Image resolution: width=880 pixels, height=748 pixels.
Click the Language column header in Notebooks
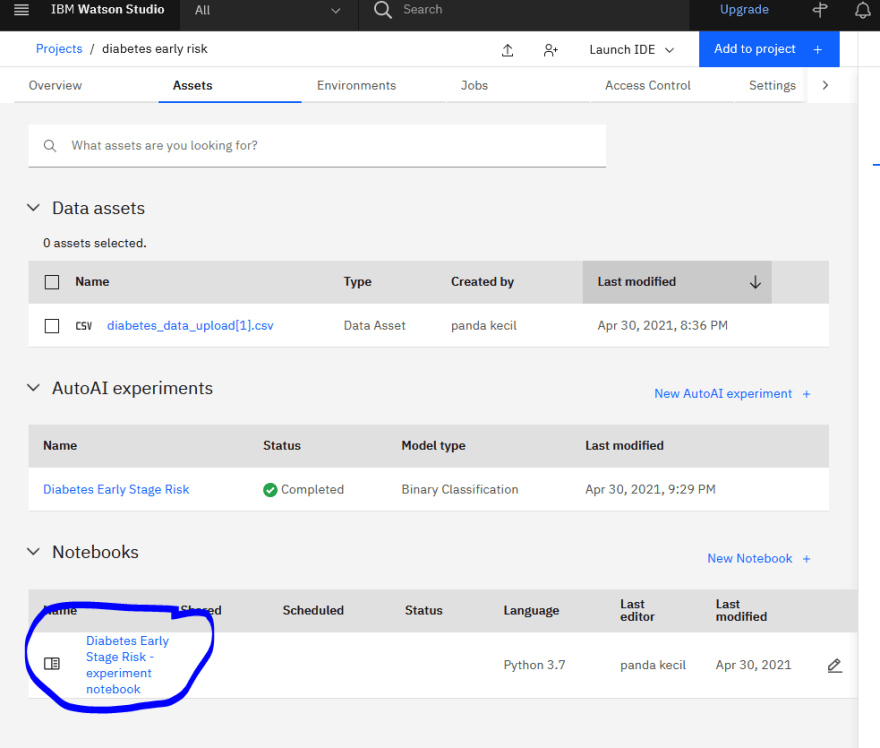pos(531,611)
